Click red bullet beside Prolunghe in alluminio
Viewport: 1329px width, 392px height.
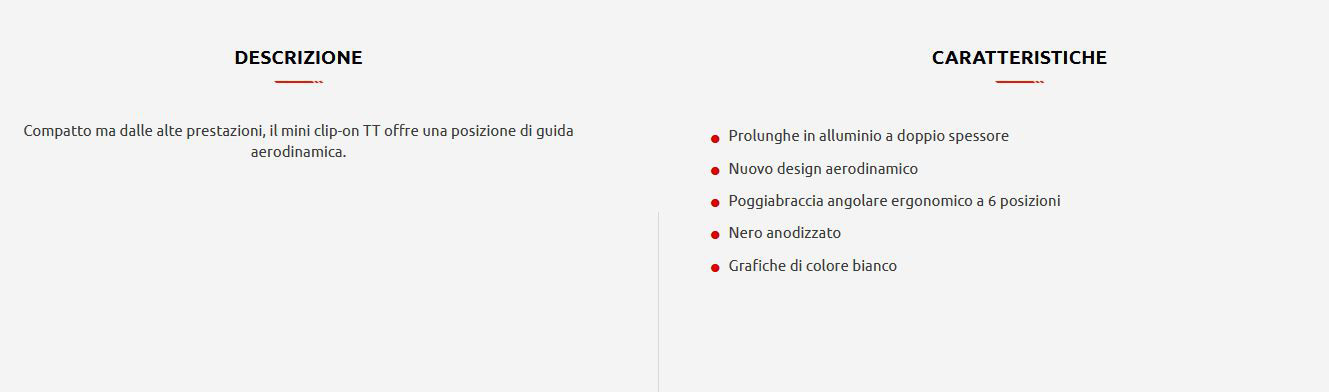pyautogui.click(x=715, y=138)
